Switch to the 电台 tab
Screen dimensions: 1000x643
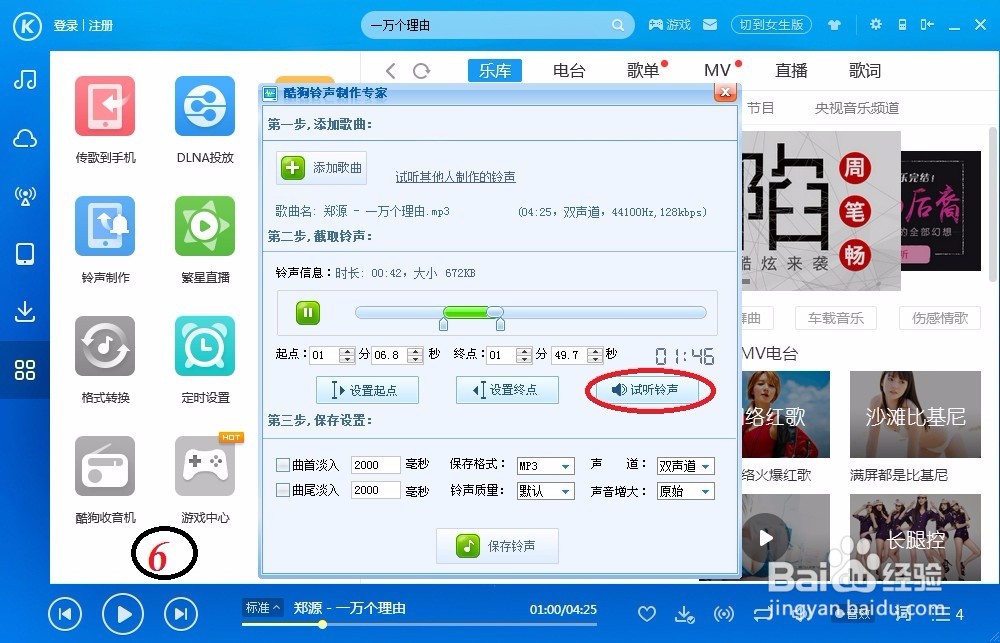point(569,70)
